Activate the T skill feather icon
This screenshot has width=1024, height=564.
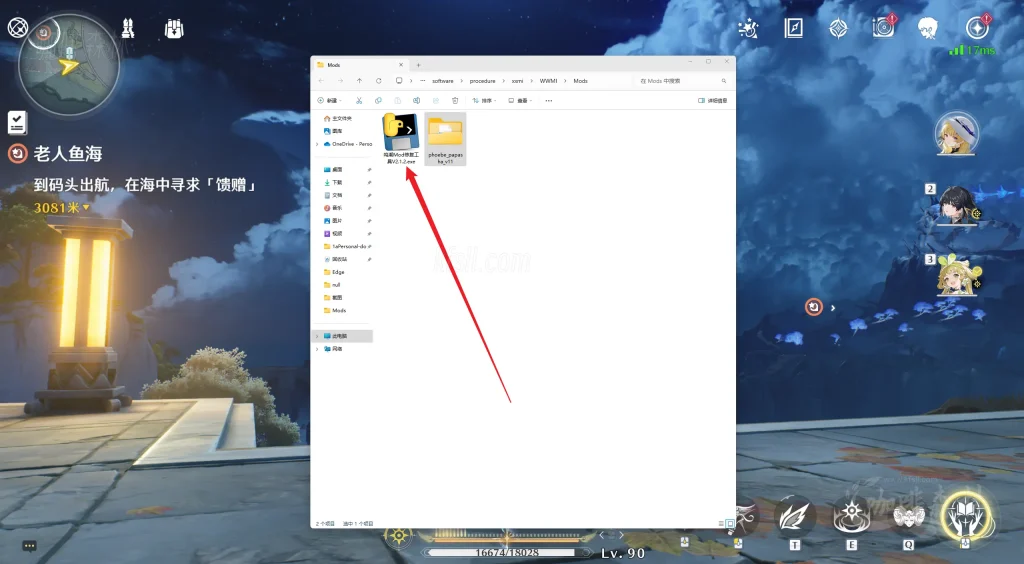coord(794,516)
